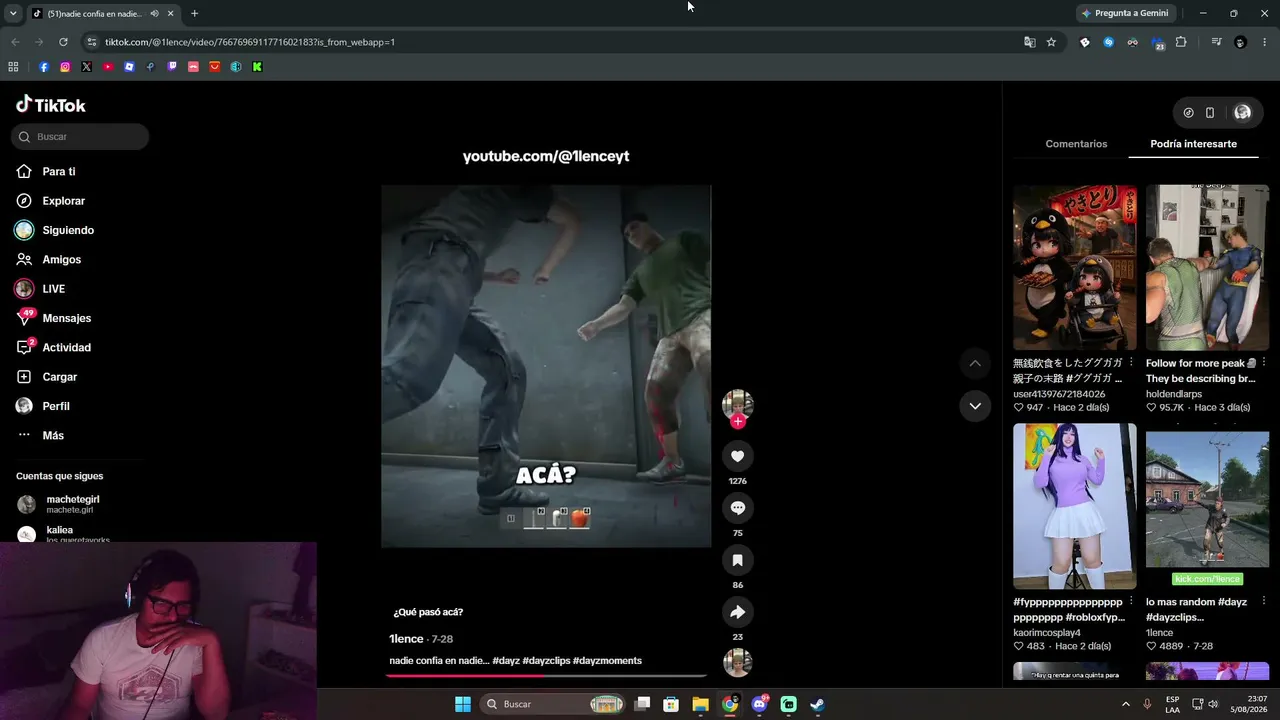Follow 1lence with the red plus badge

point(737,422)
